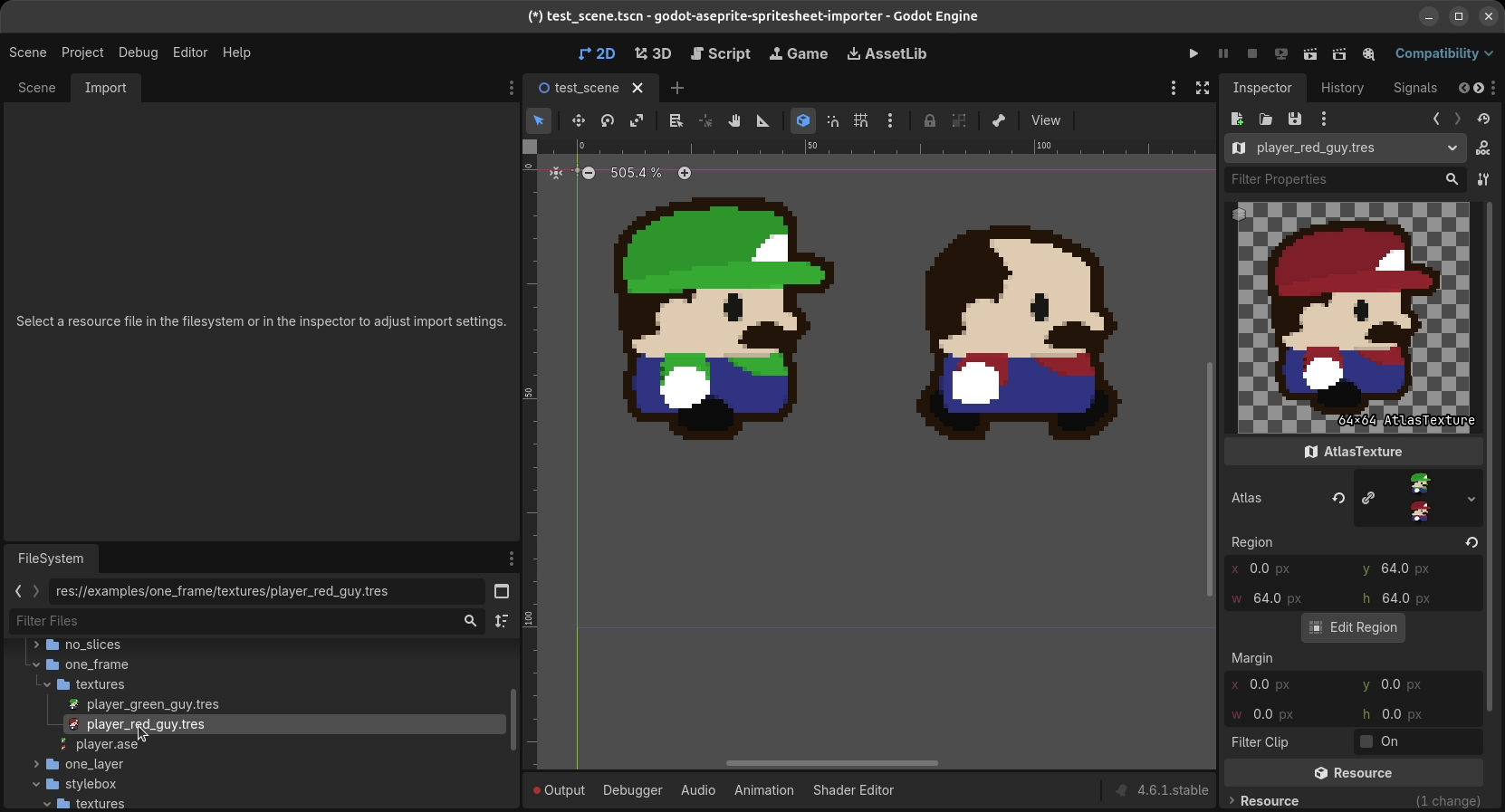Save the edited resource in Inspector

pos(1295,119)
